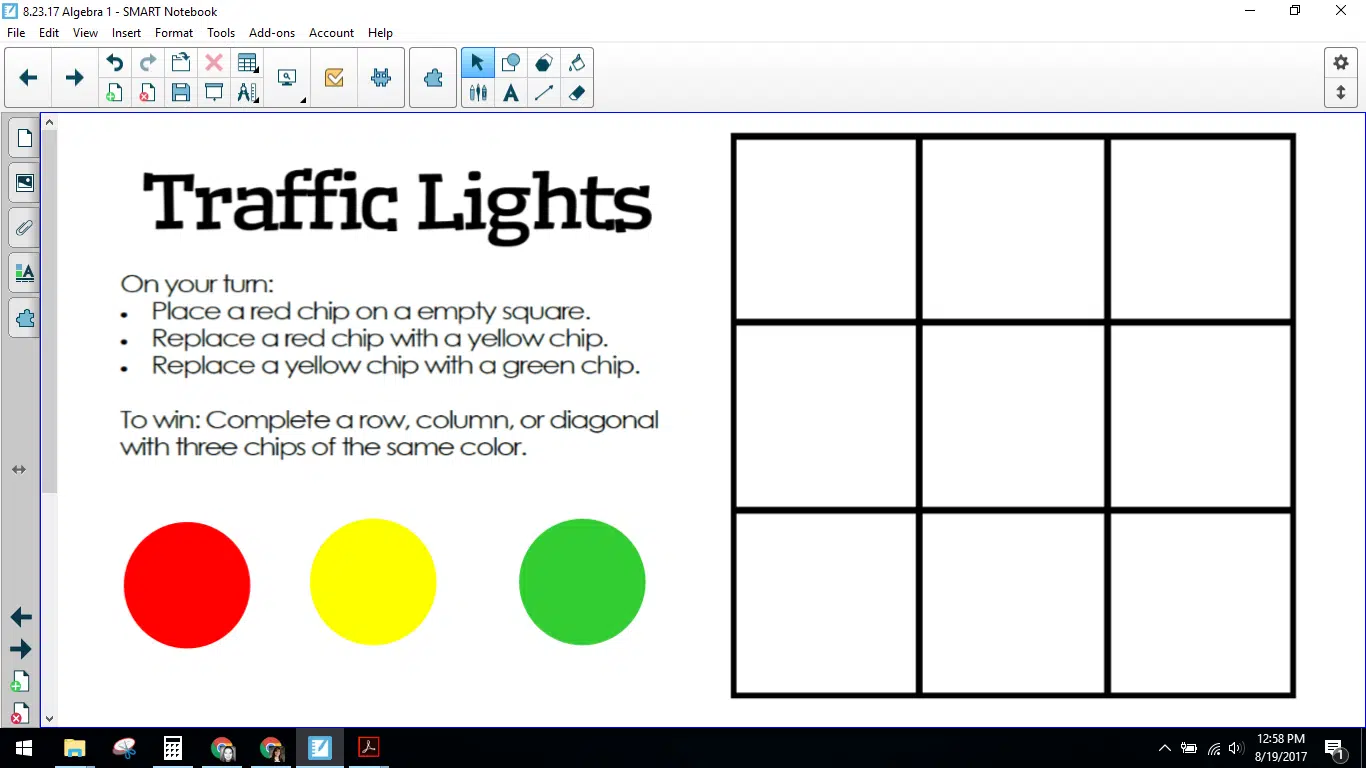Click the Windows Start button

click(x=24, y=748)
